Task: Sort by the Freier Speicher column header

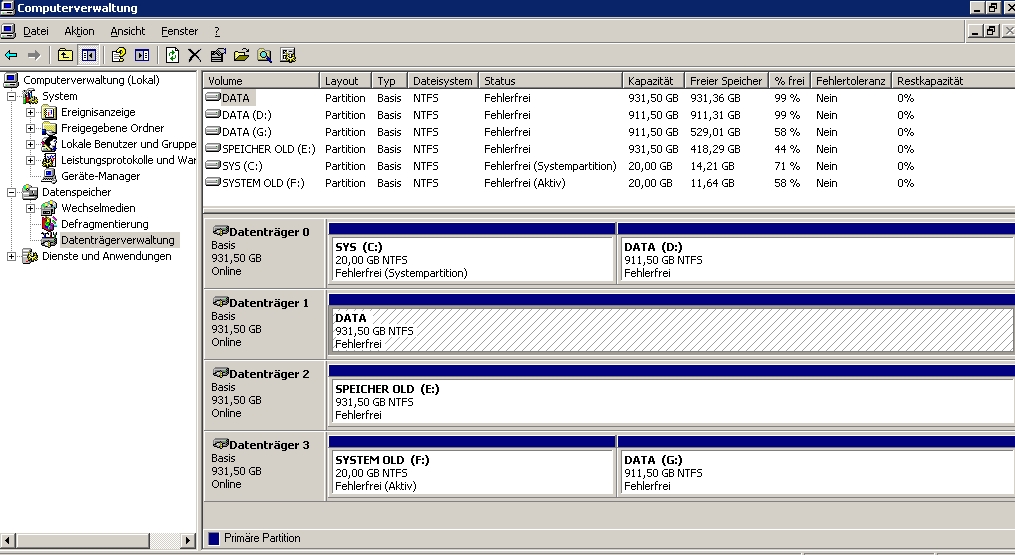Action: [x=726, y=81]
